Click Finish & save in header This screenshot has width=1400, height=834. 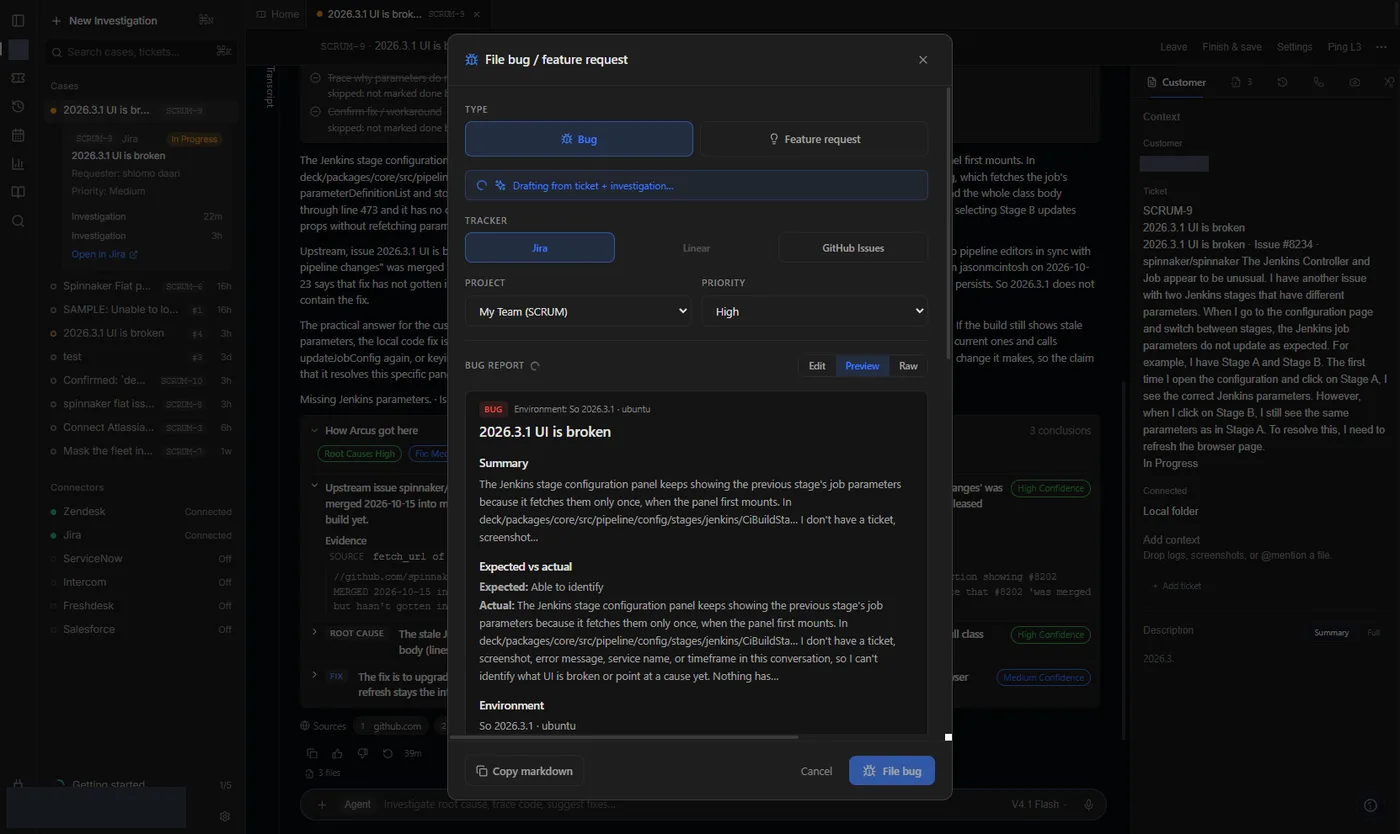coord(1232,47)
